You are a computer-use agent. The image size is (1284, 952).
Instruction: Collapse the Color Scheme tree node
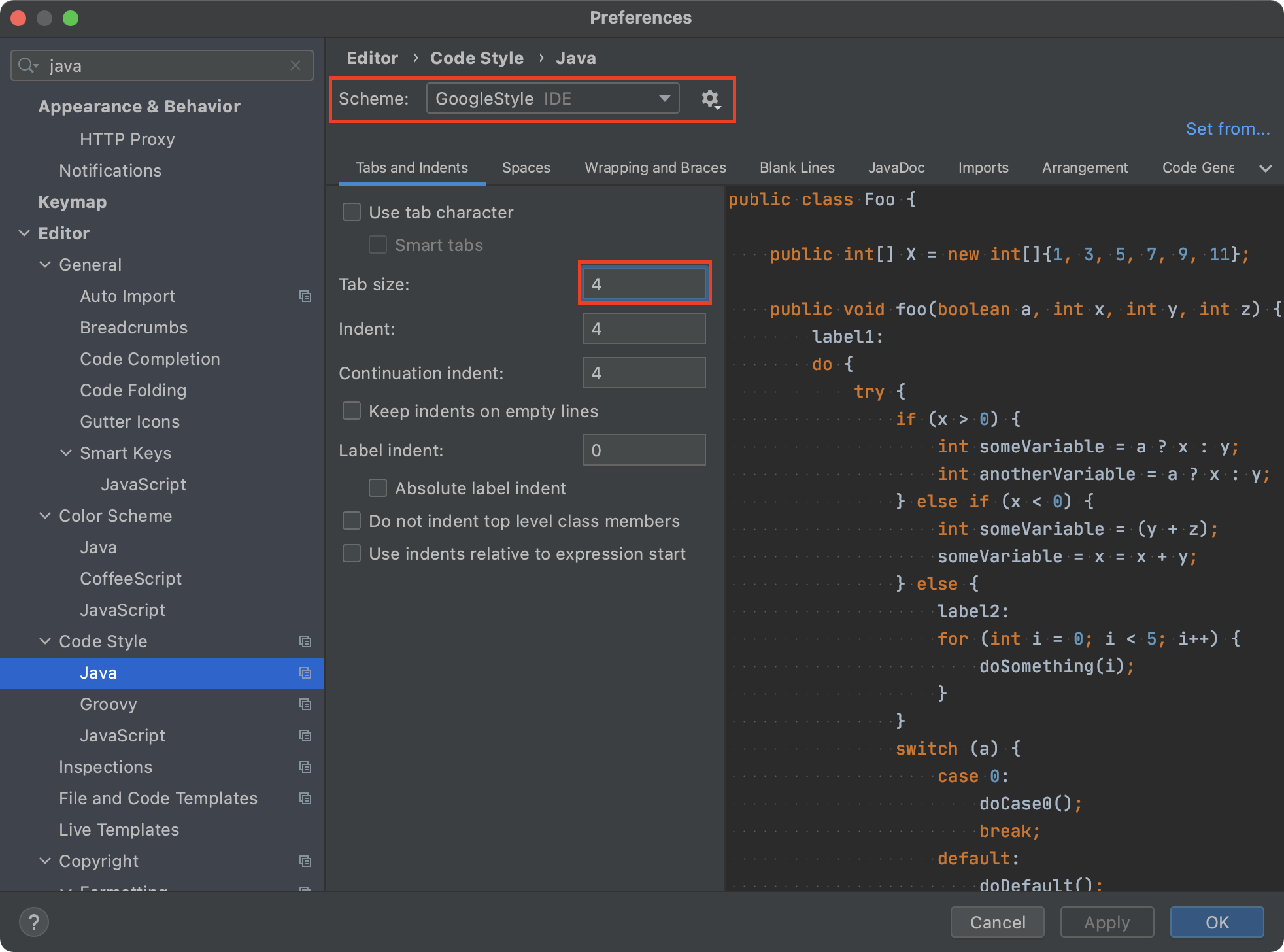(45, 516)
